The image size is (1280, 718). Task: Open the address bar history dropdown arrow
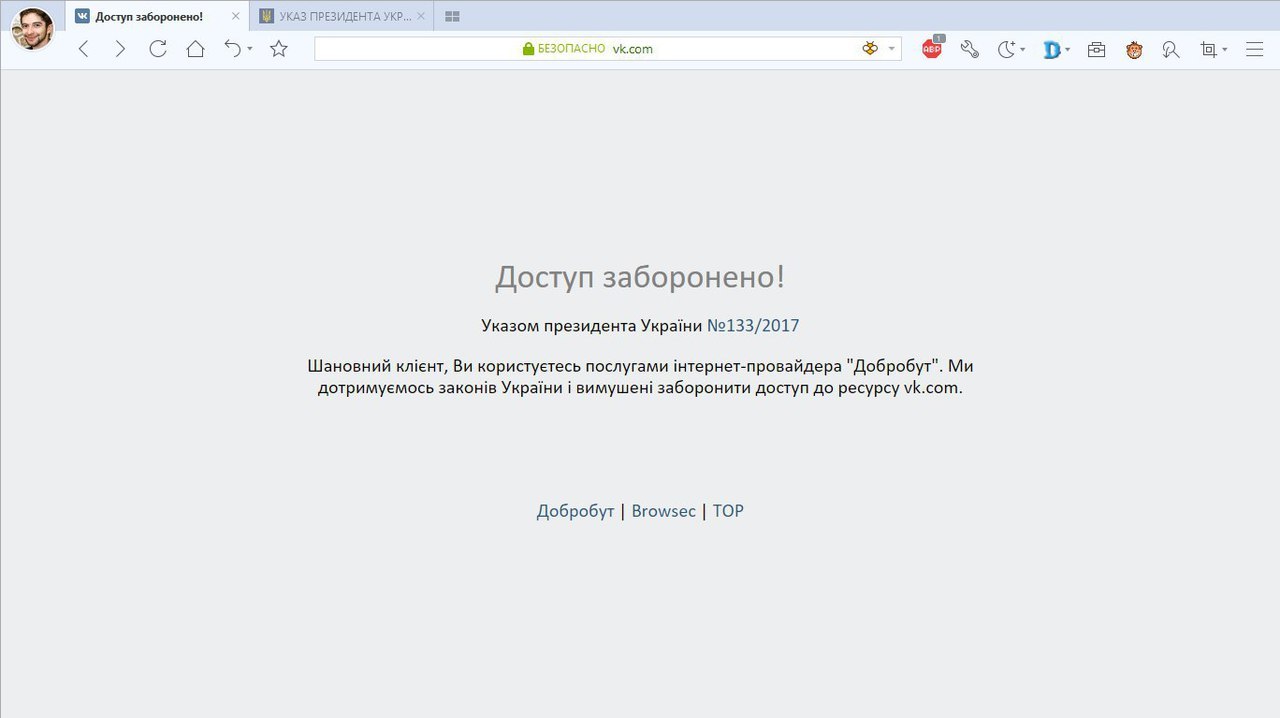coord(892,48)
